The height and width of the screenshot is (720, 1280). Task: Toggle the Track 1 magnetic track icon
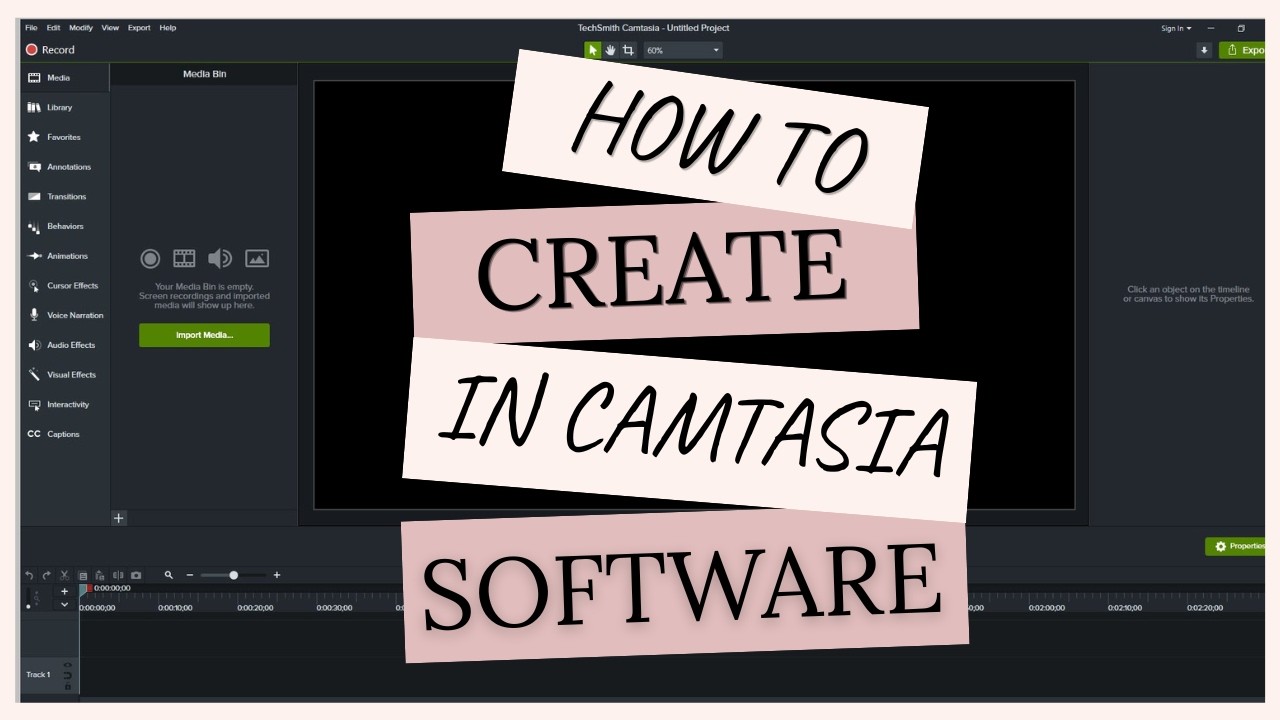tap(67, 676)
